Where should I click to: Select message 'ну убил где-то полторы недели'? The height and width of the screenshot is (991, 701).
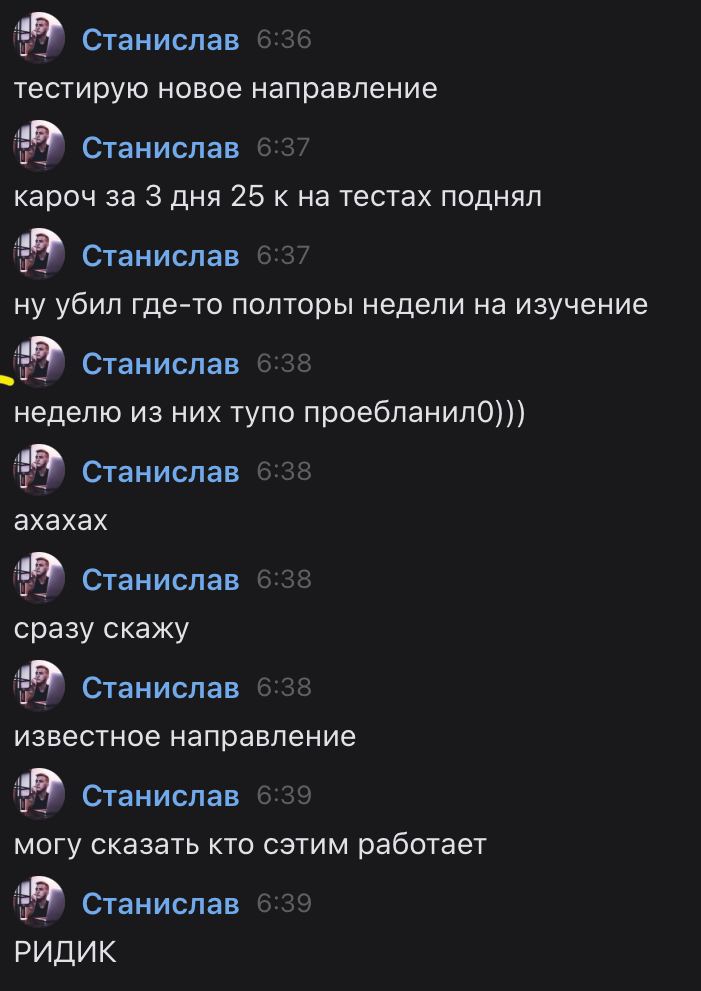tap(331, 305)
